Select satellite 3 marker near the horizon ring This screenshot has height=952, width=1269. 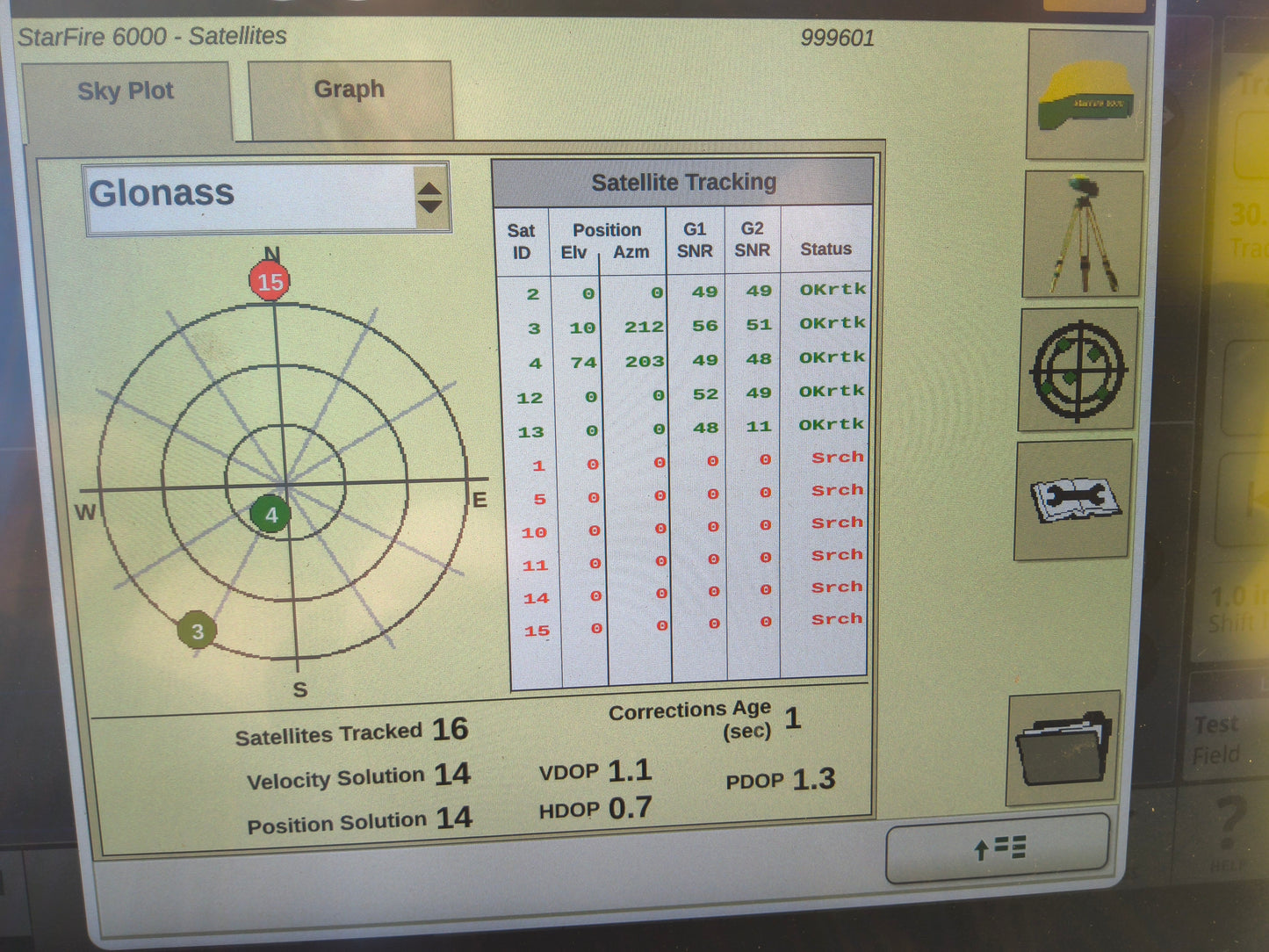coord(197,631)
